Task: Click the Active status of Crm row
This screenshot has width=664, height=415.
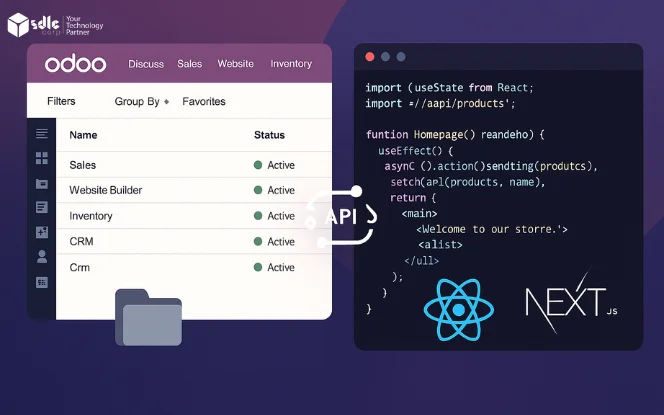Action: pos(274,268)
